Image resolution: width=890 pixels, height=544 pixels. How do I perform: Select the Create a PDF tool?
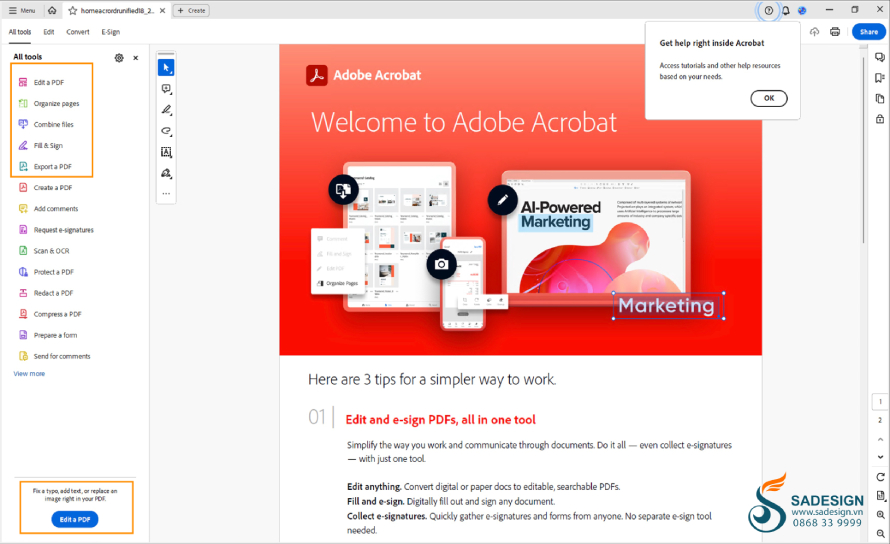(x=45, y=187)
